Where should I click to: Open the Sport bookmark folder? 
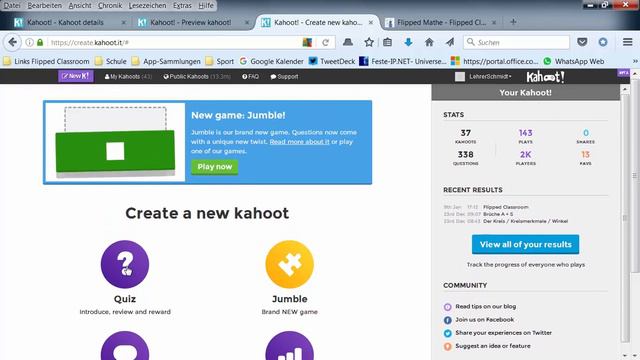(x=220, y=61)
